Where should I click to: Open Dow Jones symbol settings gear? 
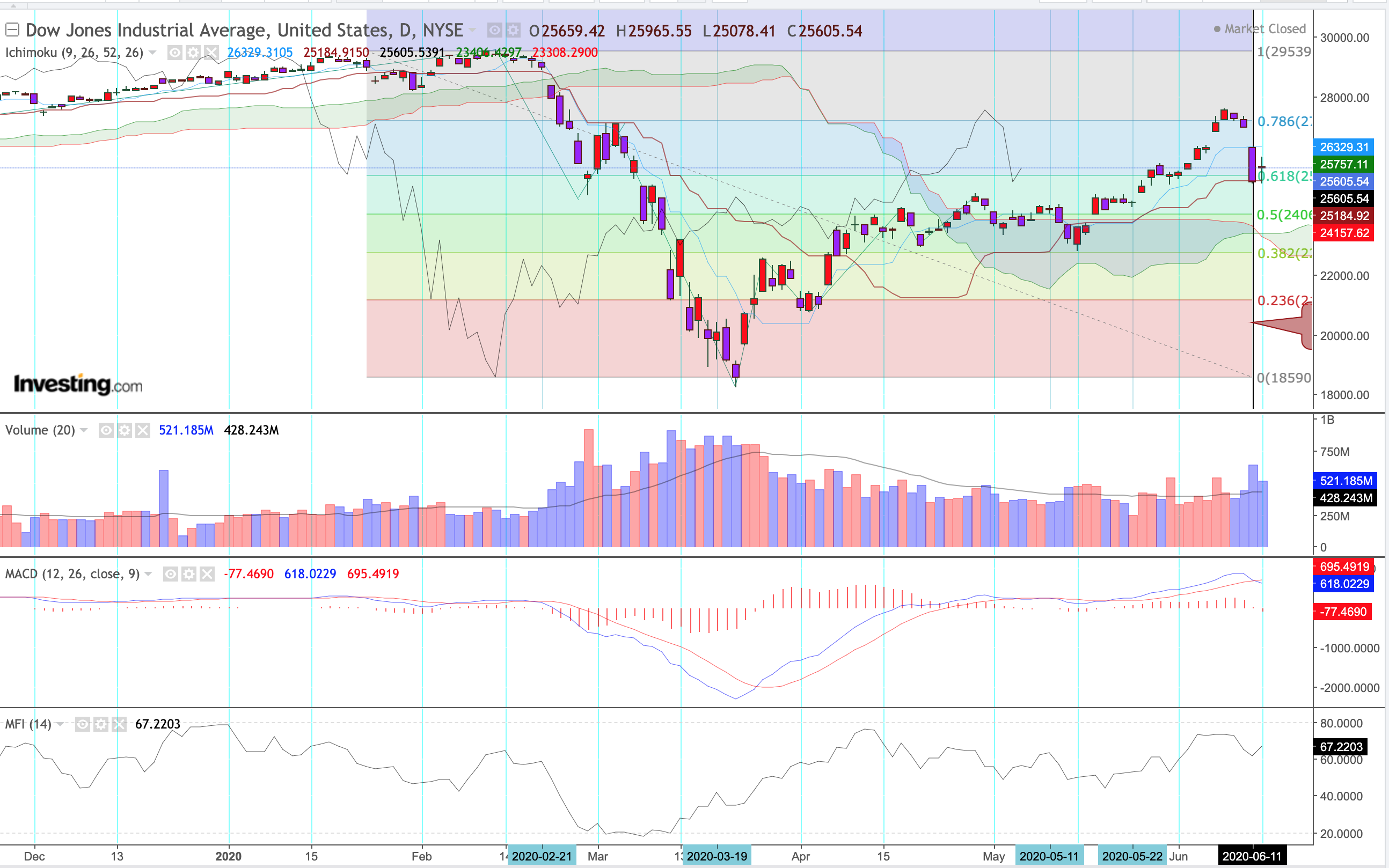click(x=513, y=30)
